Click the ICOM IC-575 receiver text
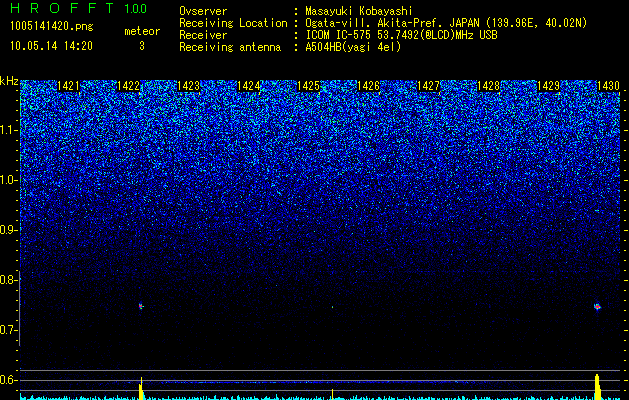Image resolution: width=629 pixels, height=400 pixels. tap(401, 35)
